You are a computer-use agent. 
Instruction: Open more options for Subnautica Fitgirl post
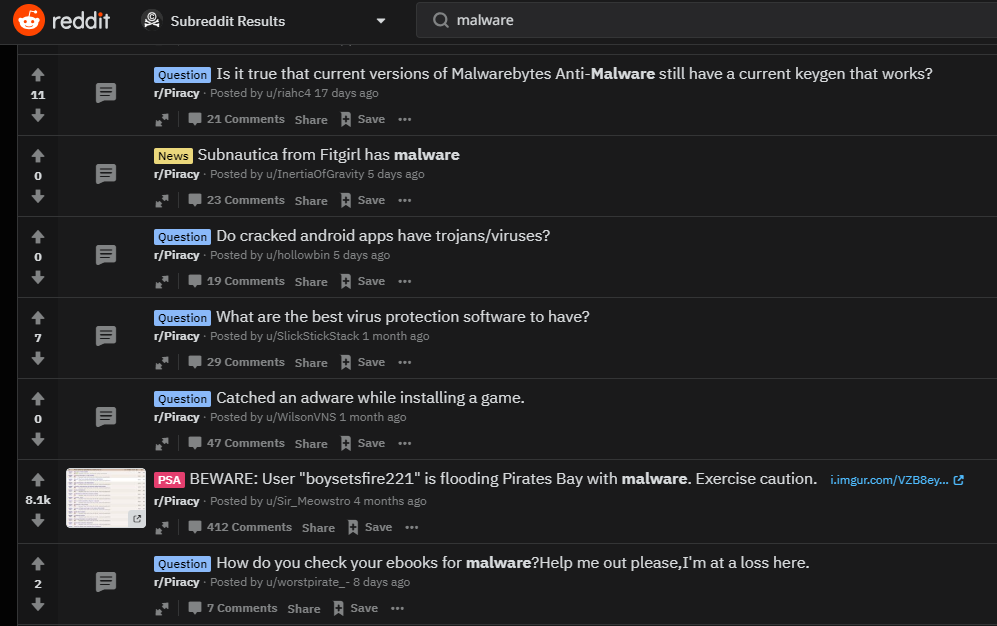[405, 200]
